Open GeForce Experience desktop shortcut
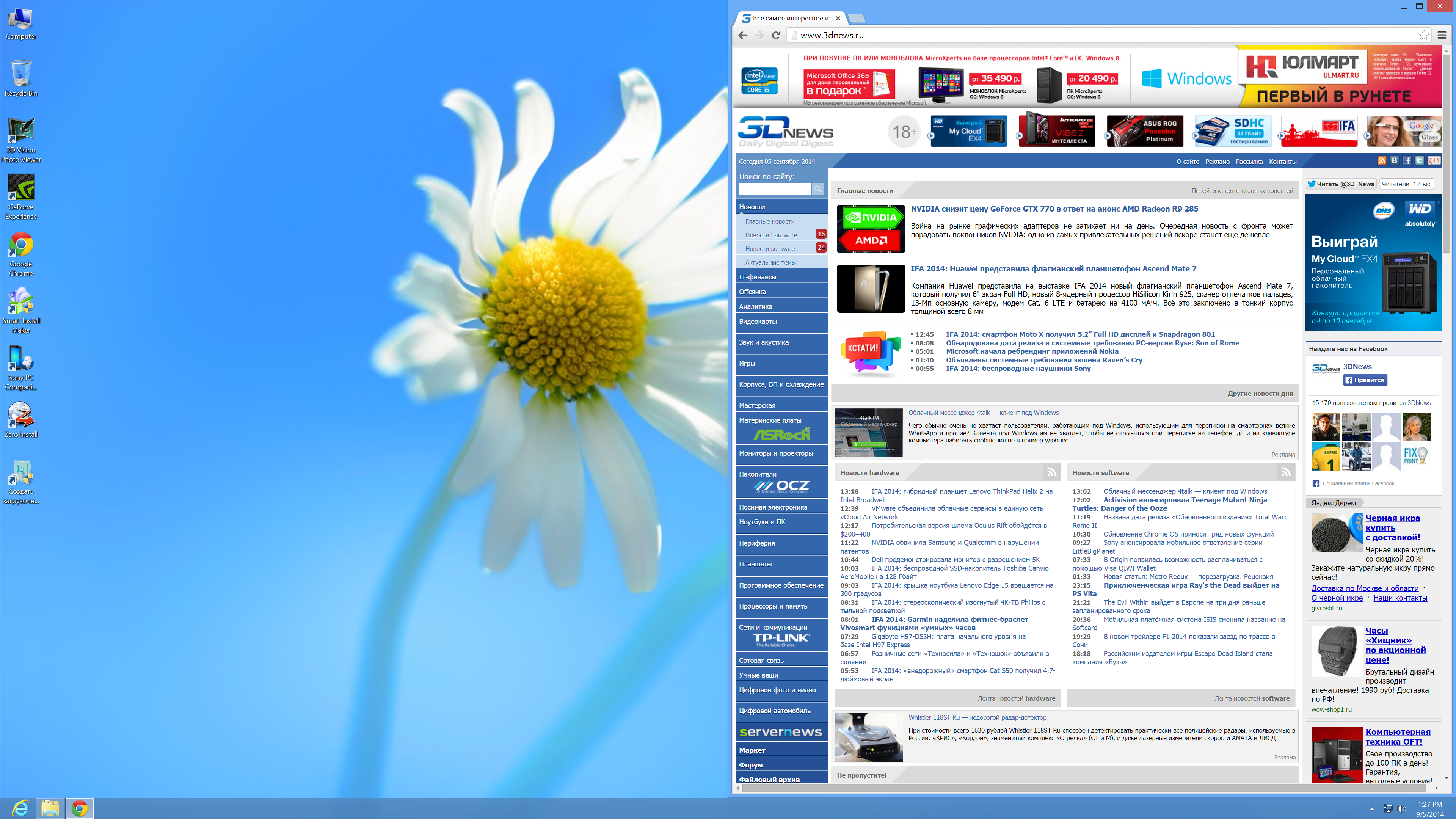This screenshot has height=819, width=1456. click(21, 197)
